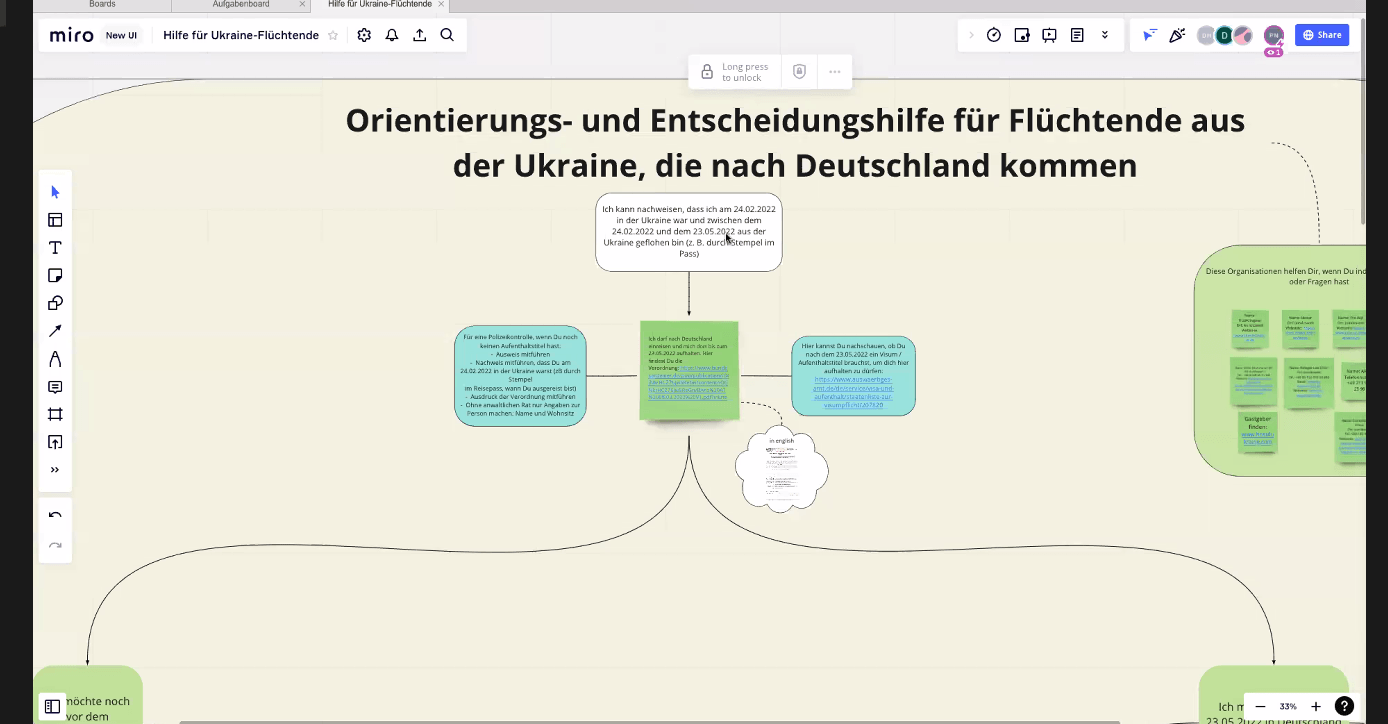Open the auswaertiges-amt visa link
This screenshot has height=724, width=1388.
click(x=853, y=392)
